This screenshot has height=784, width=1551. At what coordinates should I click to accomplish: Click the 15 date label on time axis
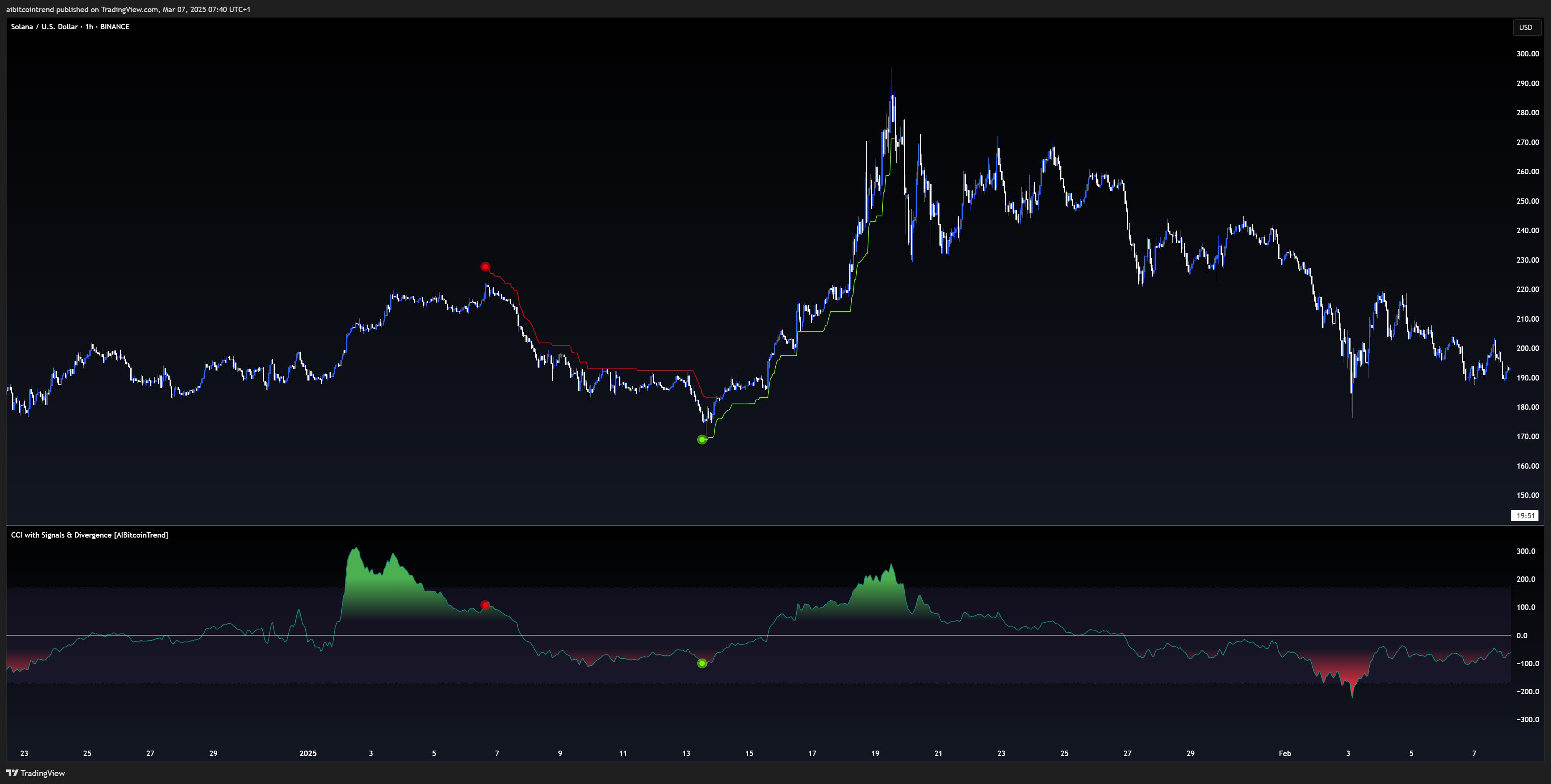pos(749,753)
